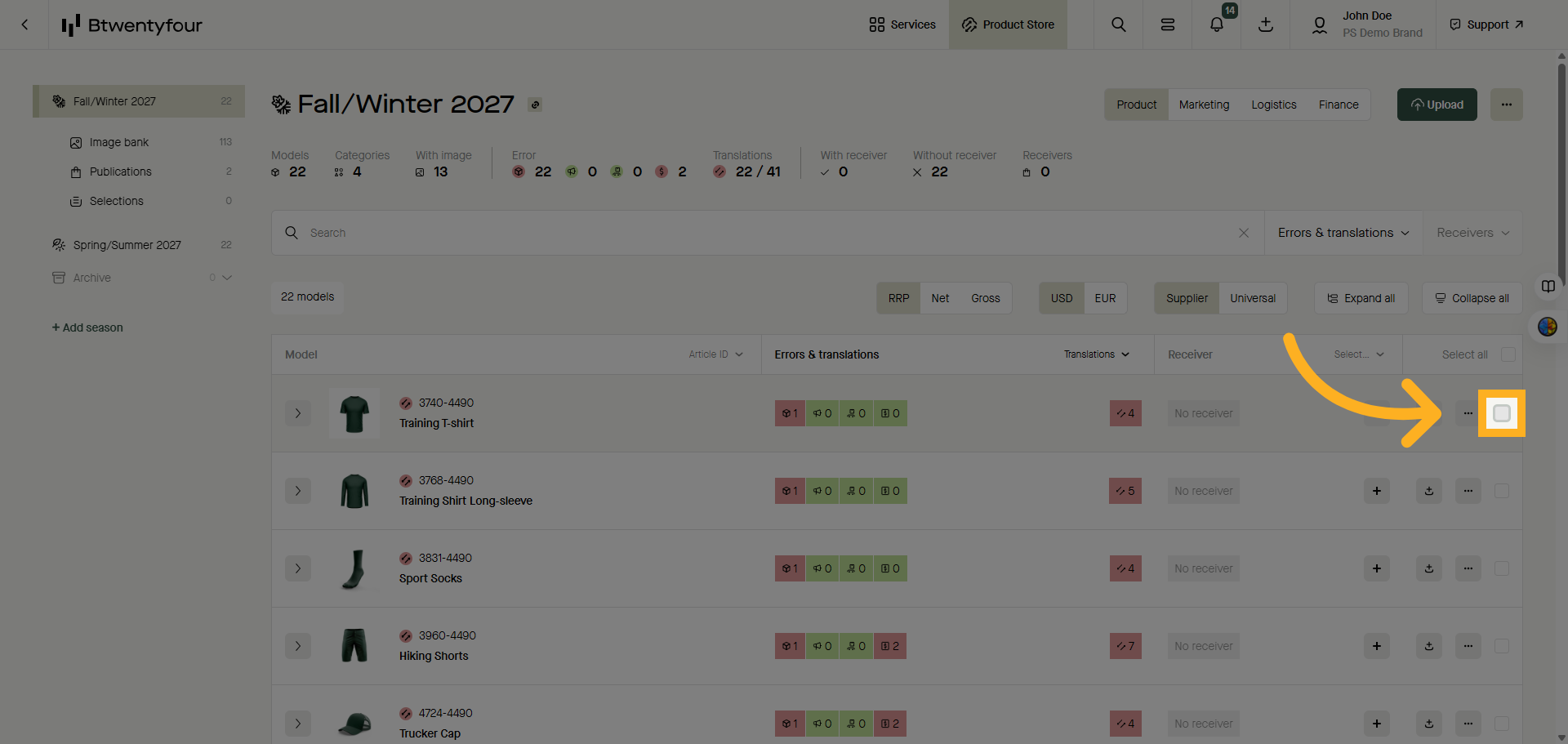This screenshot has width=1568, height=744.
Task: Click the Upload button
Action: 1437,105
